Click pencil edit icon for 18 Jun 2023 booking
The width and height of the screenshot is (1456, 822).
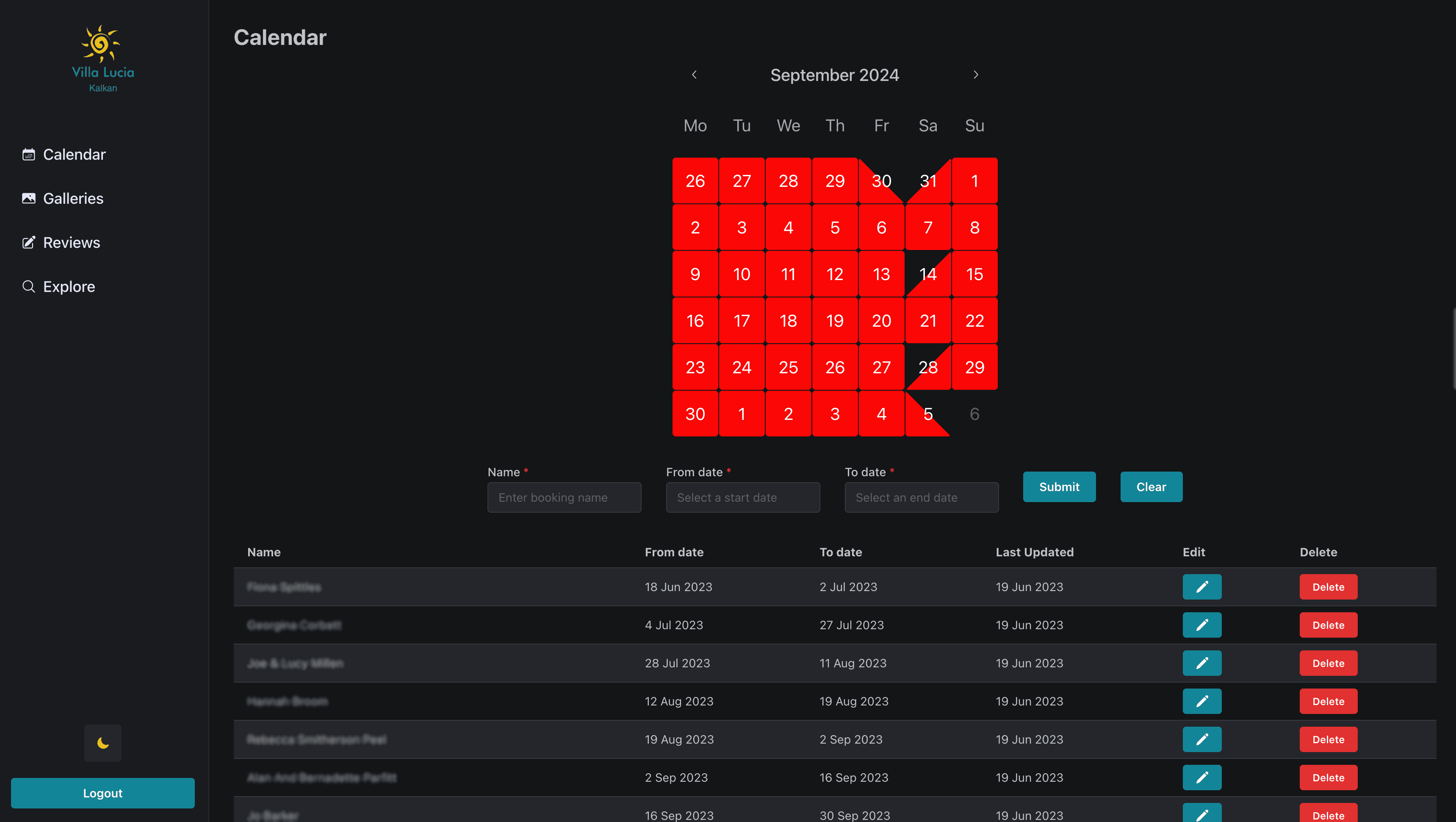click(x=1201, y=587)
